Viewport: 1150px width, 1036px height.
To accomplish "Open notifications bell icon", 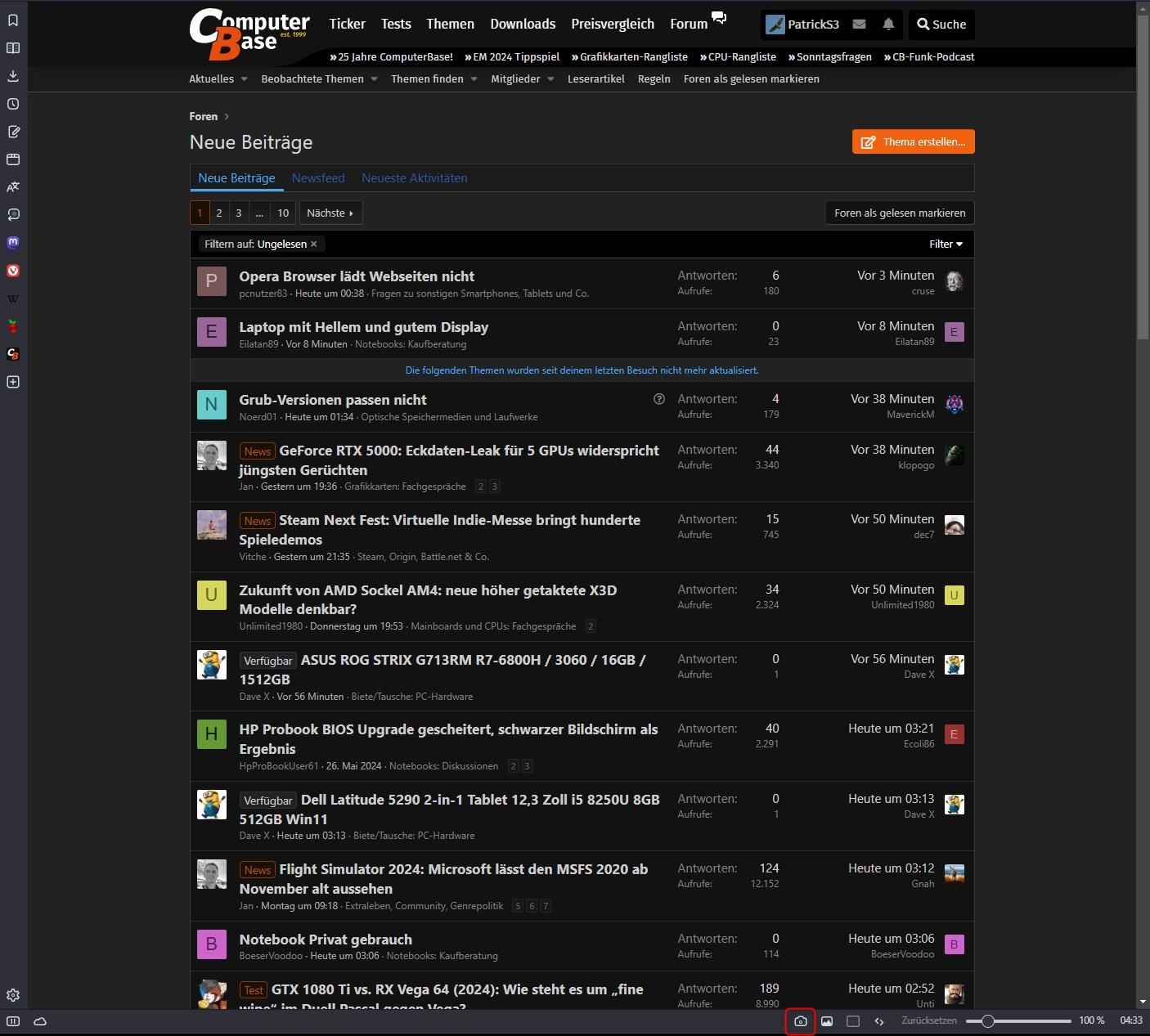I will [888, 25].
